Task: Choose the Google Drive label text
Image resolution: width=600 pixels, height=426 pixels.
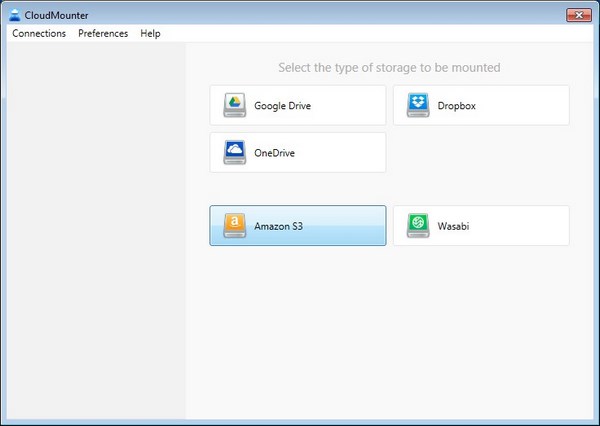Action: tap(282, 106)
